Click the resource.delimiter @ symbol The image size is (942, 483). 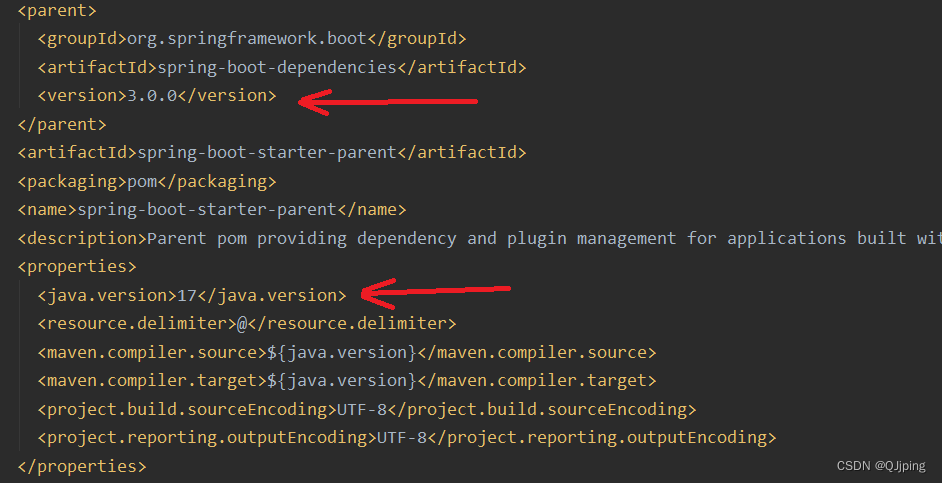coord(242,324)
